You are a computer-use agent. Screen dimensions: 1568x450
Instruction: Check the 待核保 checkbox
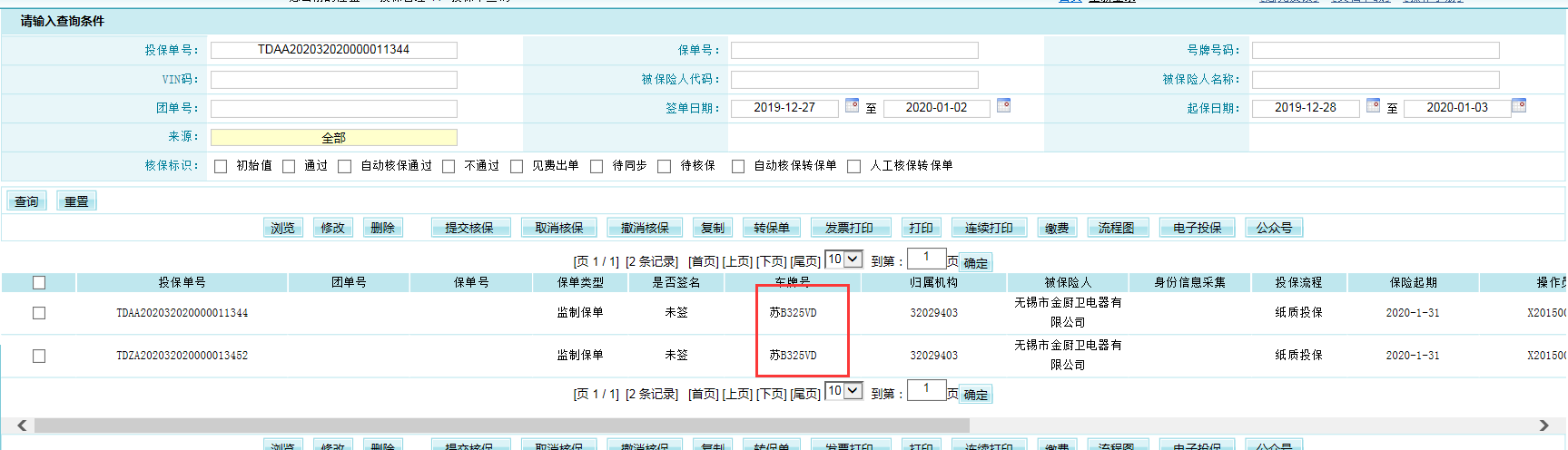pos(664,166)
